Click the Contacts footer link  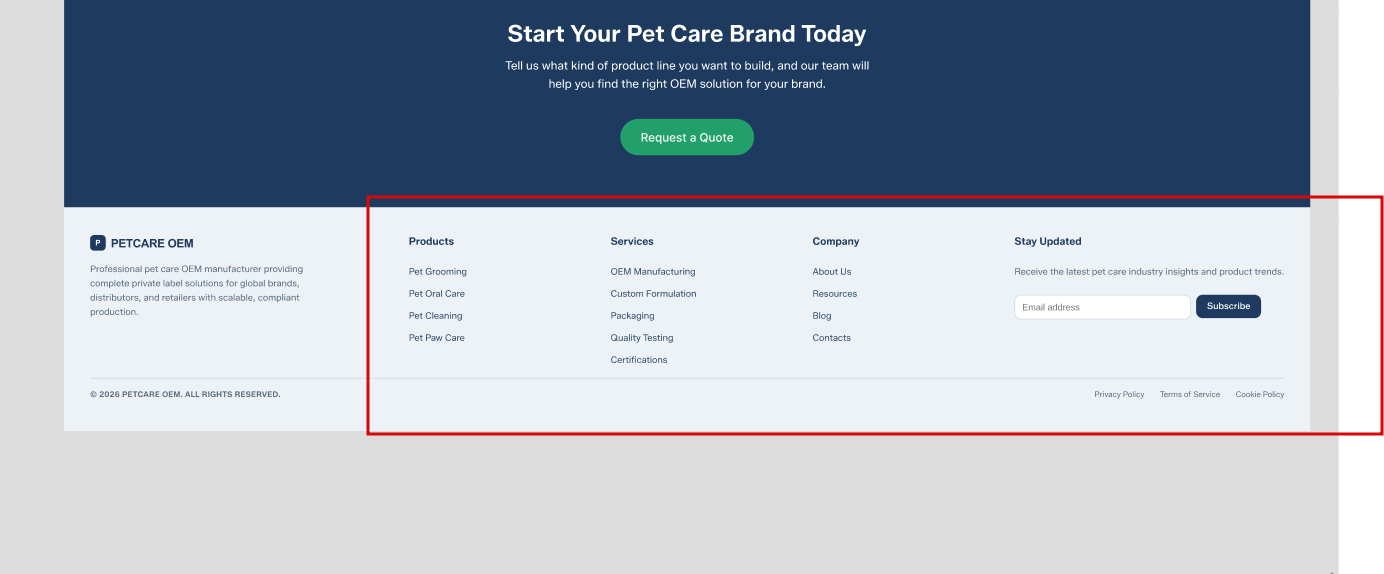pos(831,338)
